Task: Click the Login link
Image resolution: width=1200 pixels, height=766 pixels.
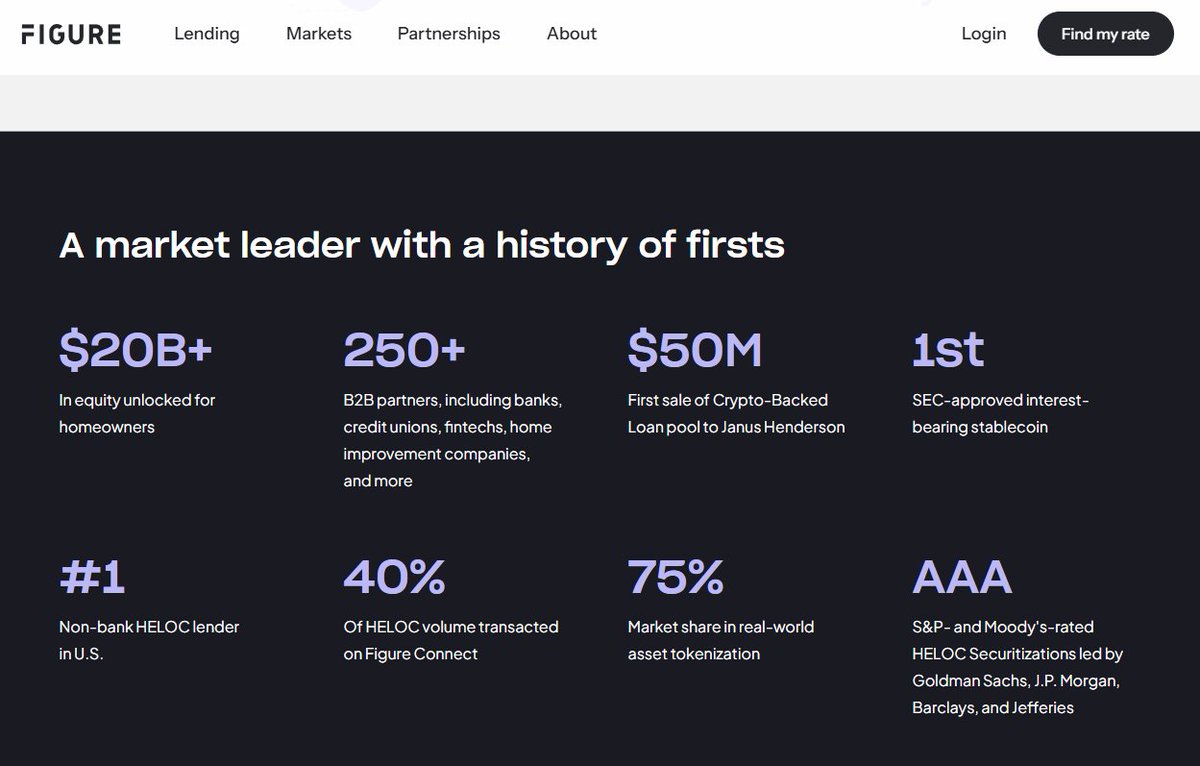Action: [984, 34]
